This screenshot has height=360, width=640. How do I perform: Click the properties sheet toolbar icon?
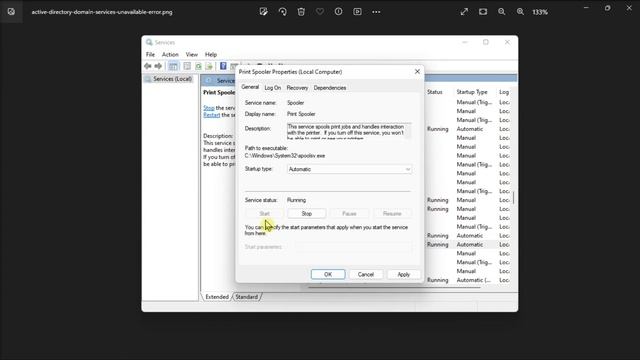pyautogui.click(x=187, y=66)
